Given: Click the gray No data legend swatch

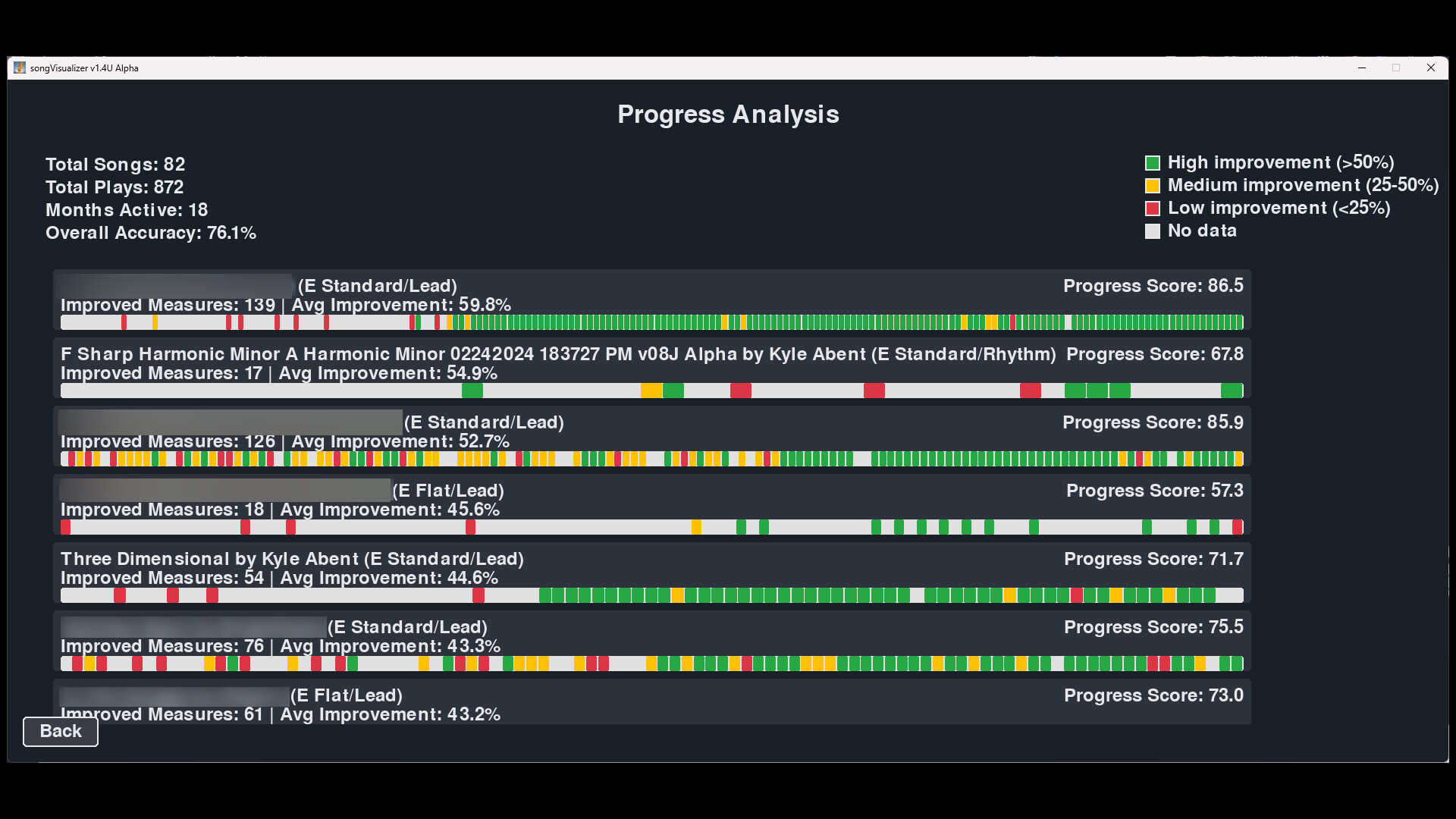Looking at the screenshot, I should (x=1152, y=231).
